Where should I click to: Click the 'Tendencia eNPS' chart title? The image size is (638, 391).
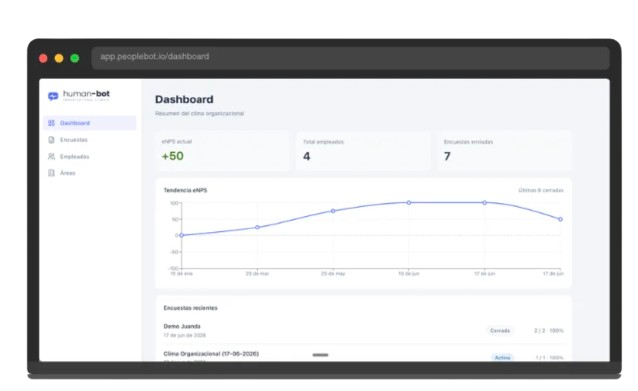[185, 190]
